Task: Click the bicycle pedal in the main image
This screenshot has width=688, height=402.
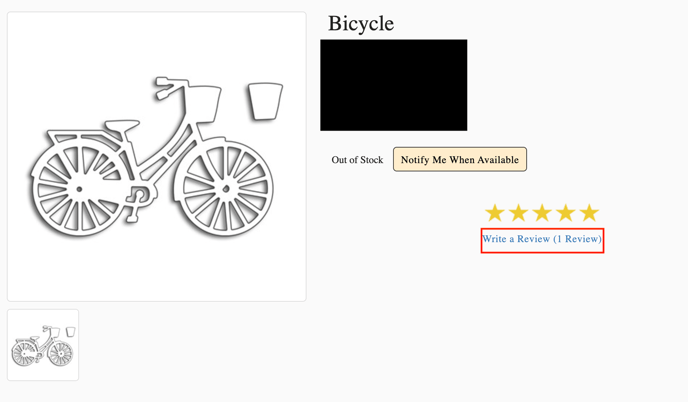Action: (x=138, y=196)
